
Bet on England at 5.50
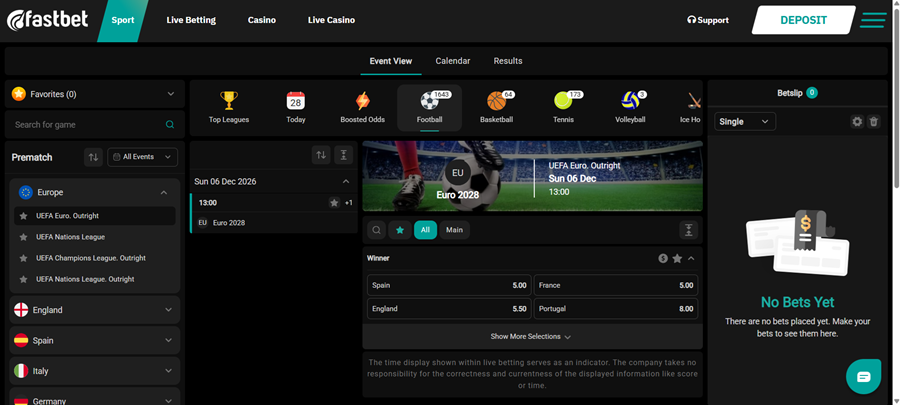tap(449, 309)
